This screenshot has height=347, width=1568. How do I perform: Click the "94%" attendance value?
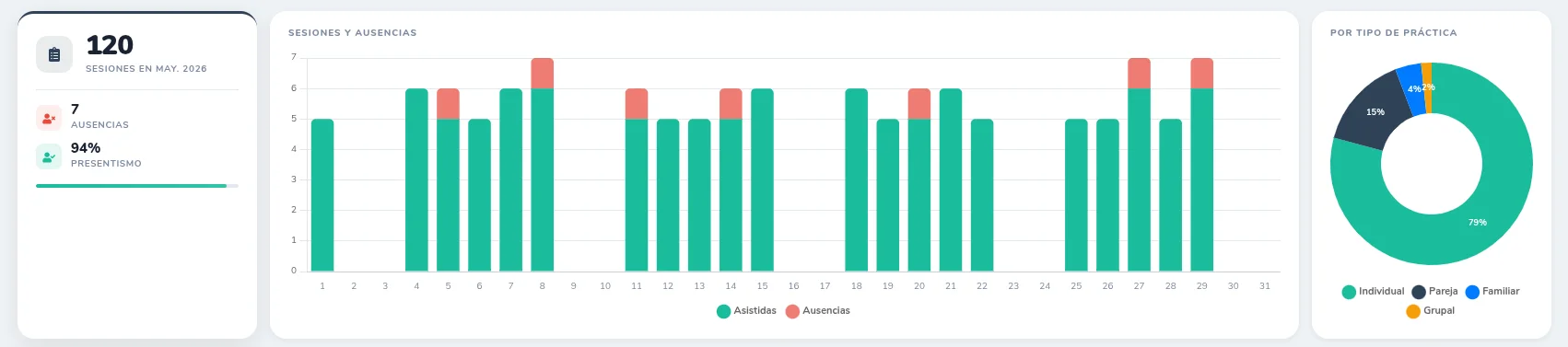click(86, 148)
